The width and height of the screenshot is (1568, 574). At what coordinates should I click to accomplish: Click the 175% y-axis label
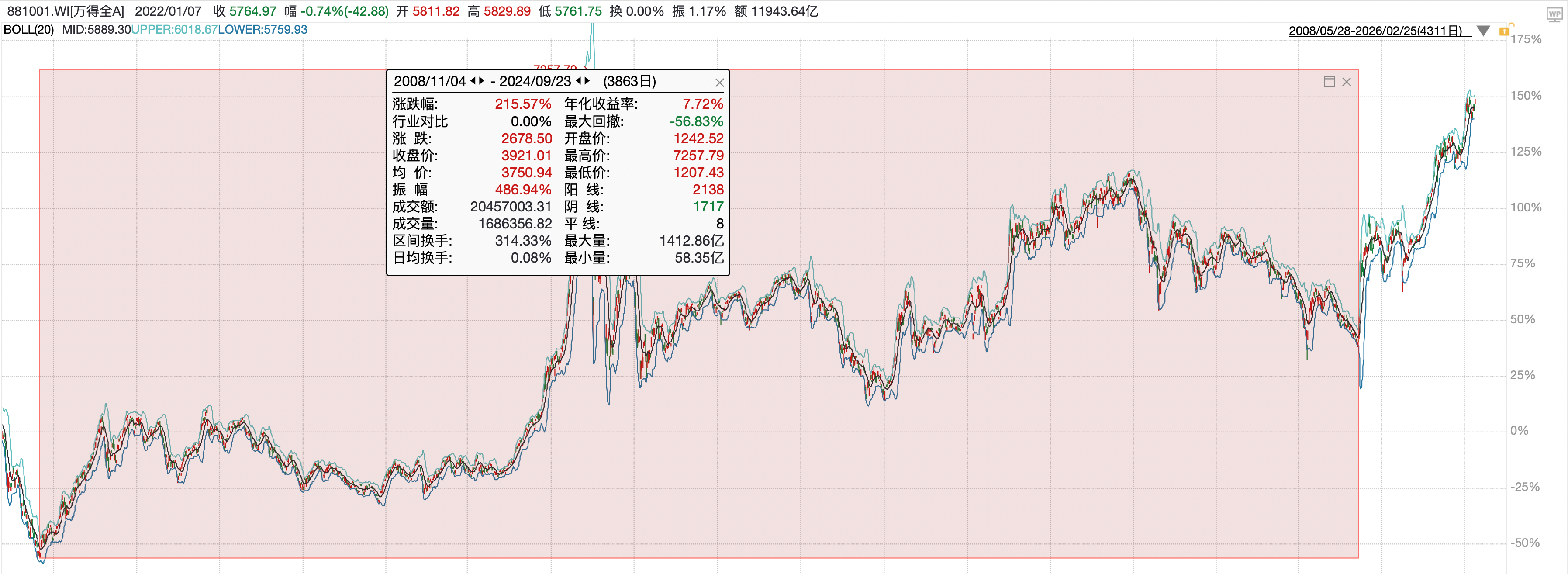1525,40
